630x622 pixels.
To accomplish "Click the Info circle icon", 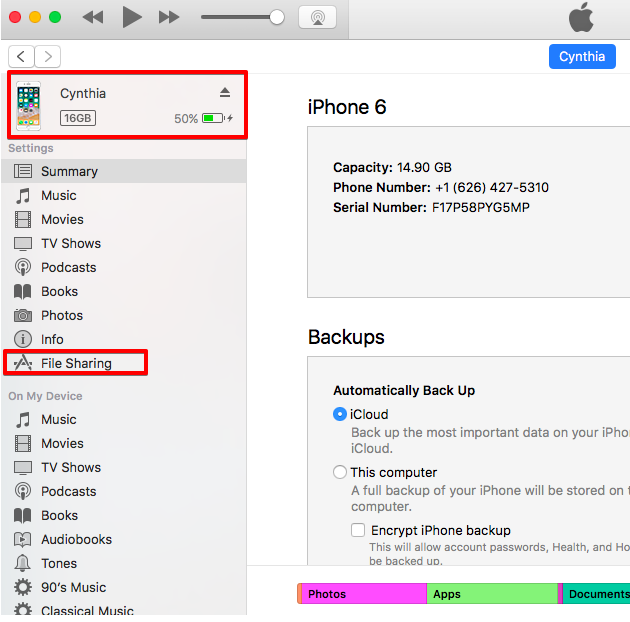I will point(23,339).
